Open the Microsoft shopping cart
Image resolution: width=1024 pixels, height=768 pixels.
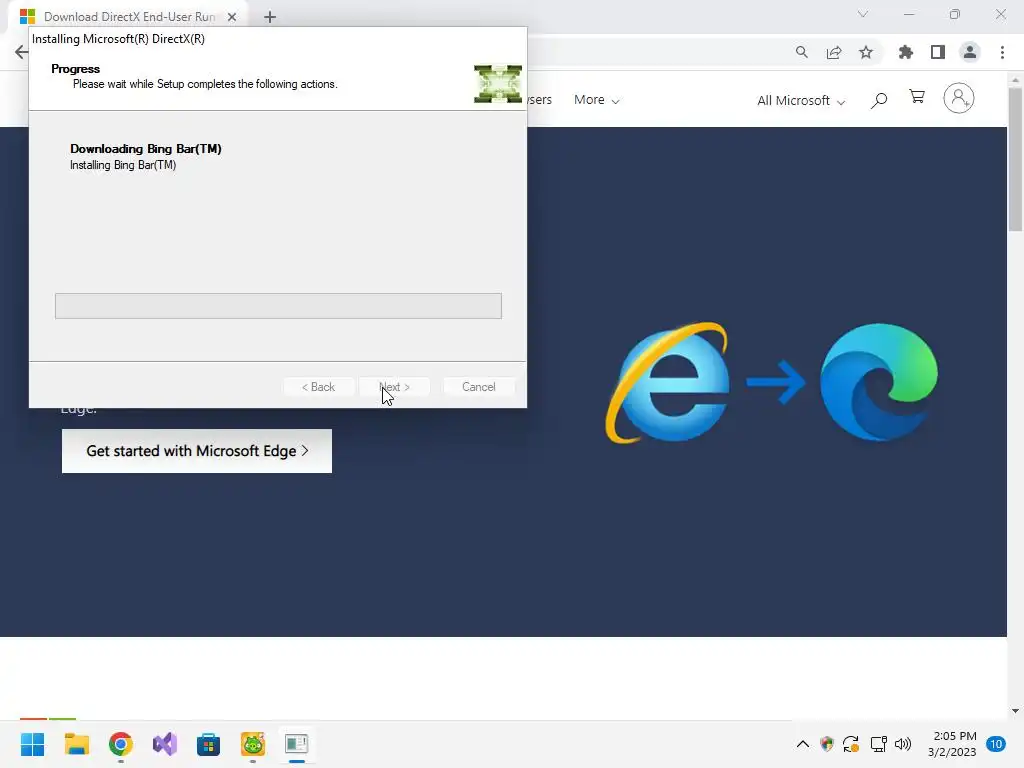coord(917,98)
